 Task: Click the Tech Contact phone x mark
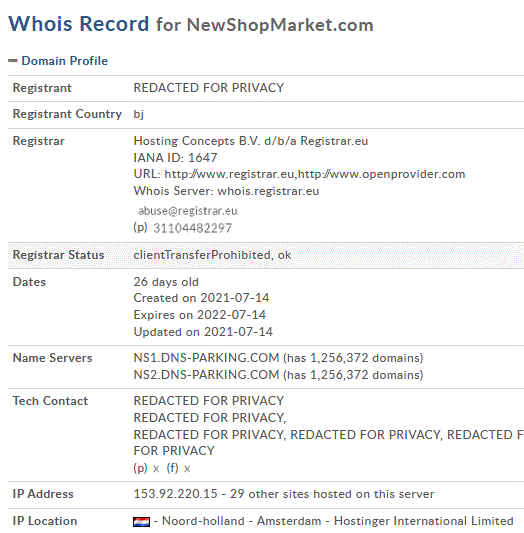coord(156,469)
